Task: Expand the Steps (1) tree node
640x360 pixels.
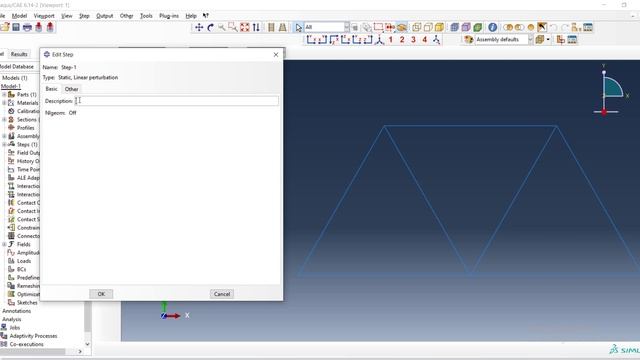Action: click(4, 144)
